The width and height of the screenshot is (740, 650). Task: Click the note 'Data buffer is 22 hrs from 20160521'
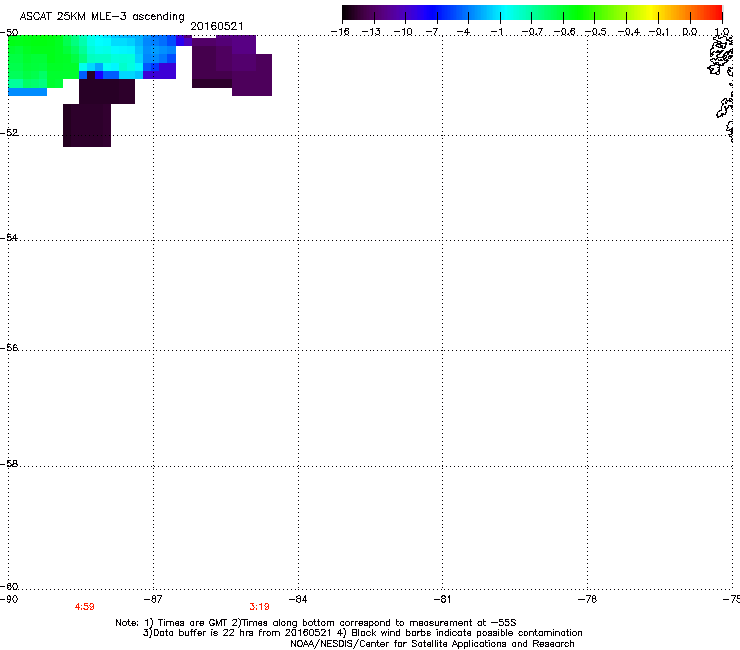click(x=237, y=633)
